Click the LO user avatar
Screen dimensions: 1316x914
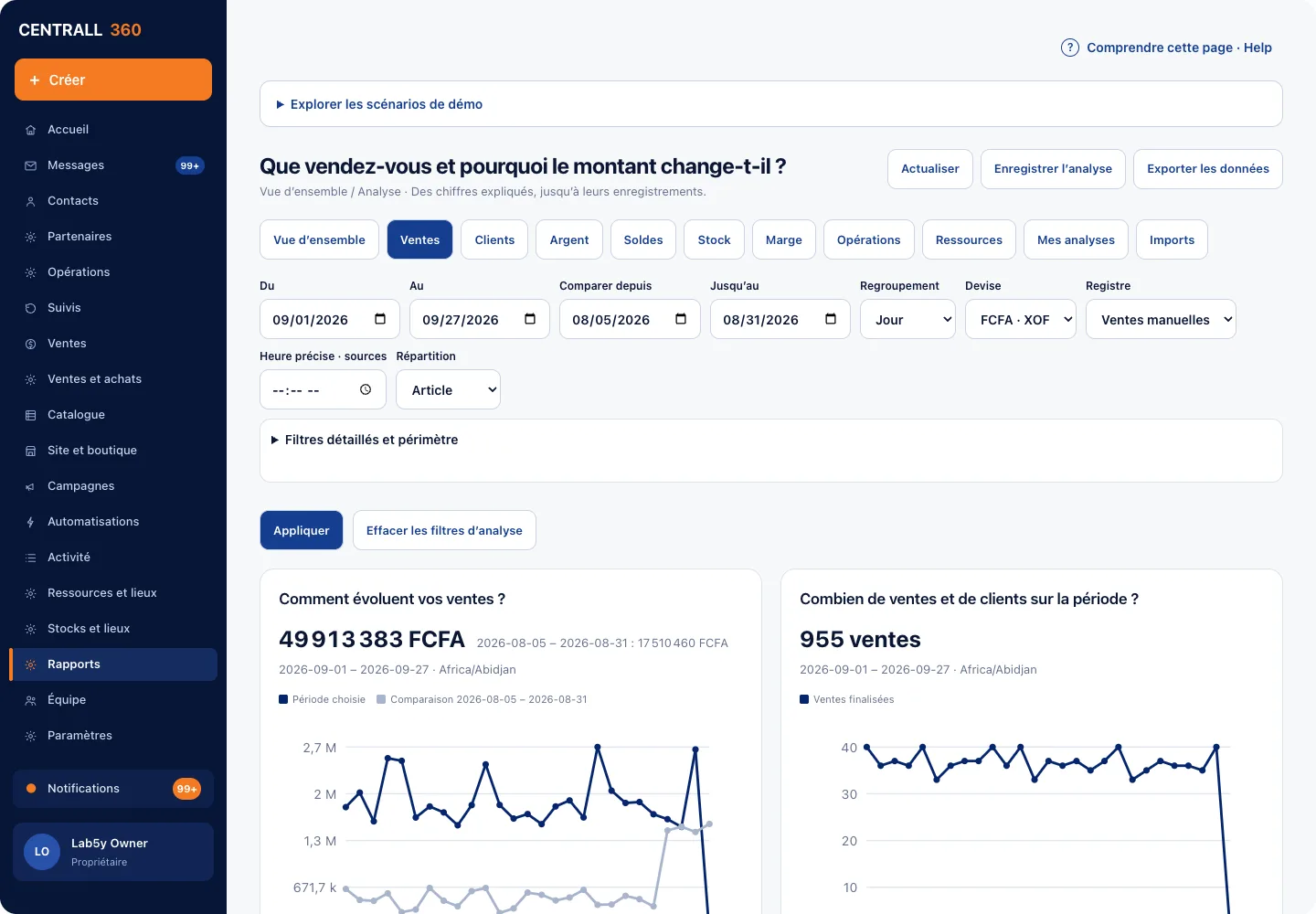(x=42, y=852)
